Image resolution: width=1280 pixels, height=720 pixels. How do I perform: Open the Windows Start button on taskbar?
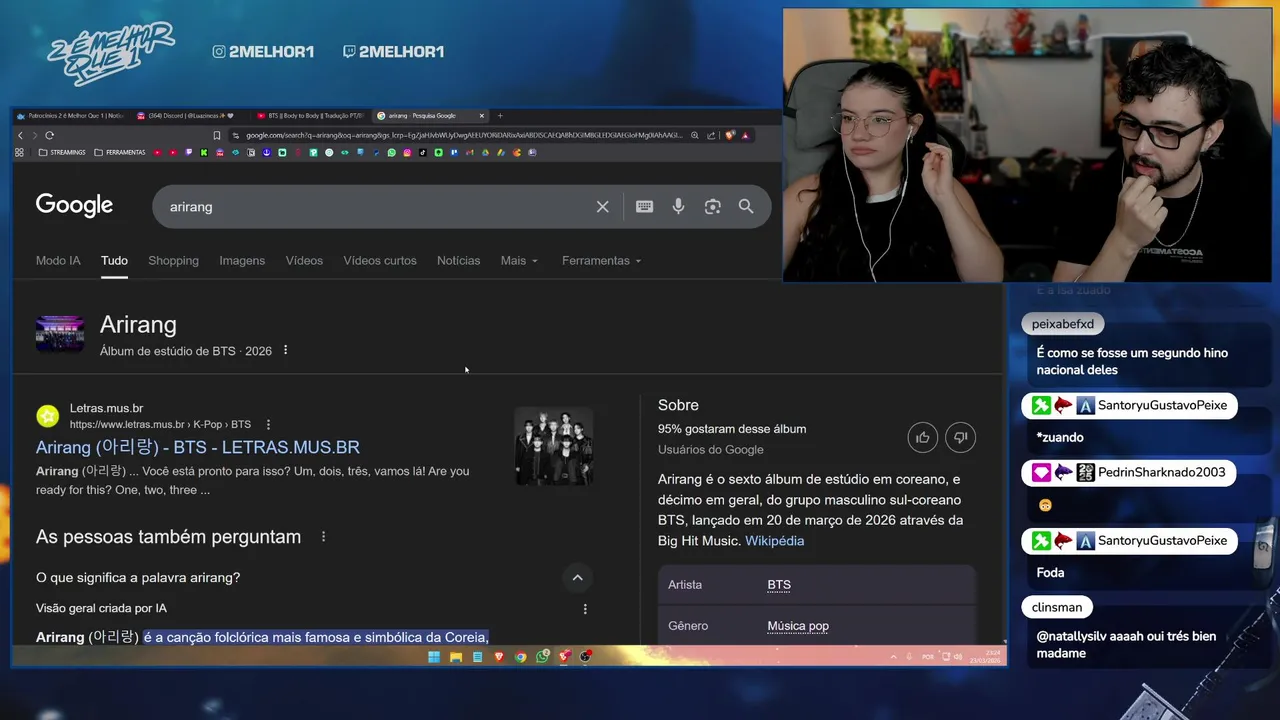tap(434, 657)
